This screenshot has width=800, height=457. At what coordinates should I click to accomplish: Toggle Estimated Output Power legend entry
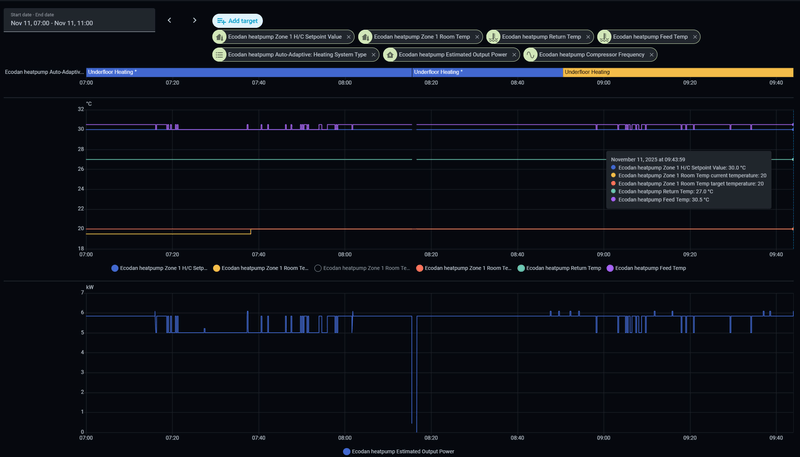pyautogui.click(x=399, y=451)
